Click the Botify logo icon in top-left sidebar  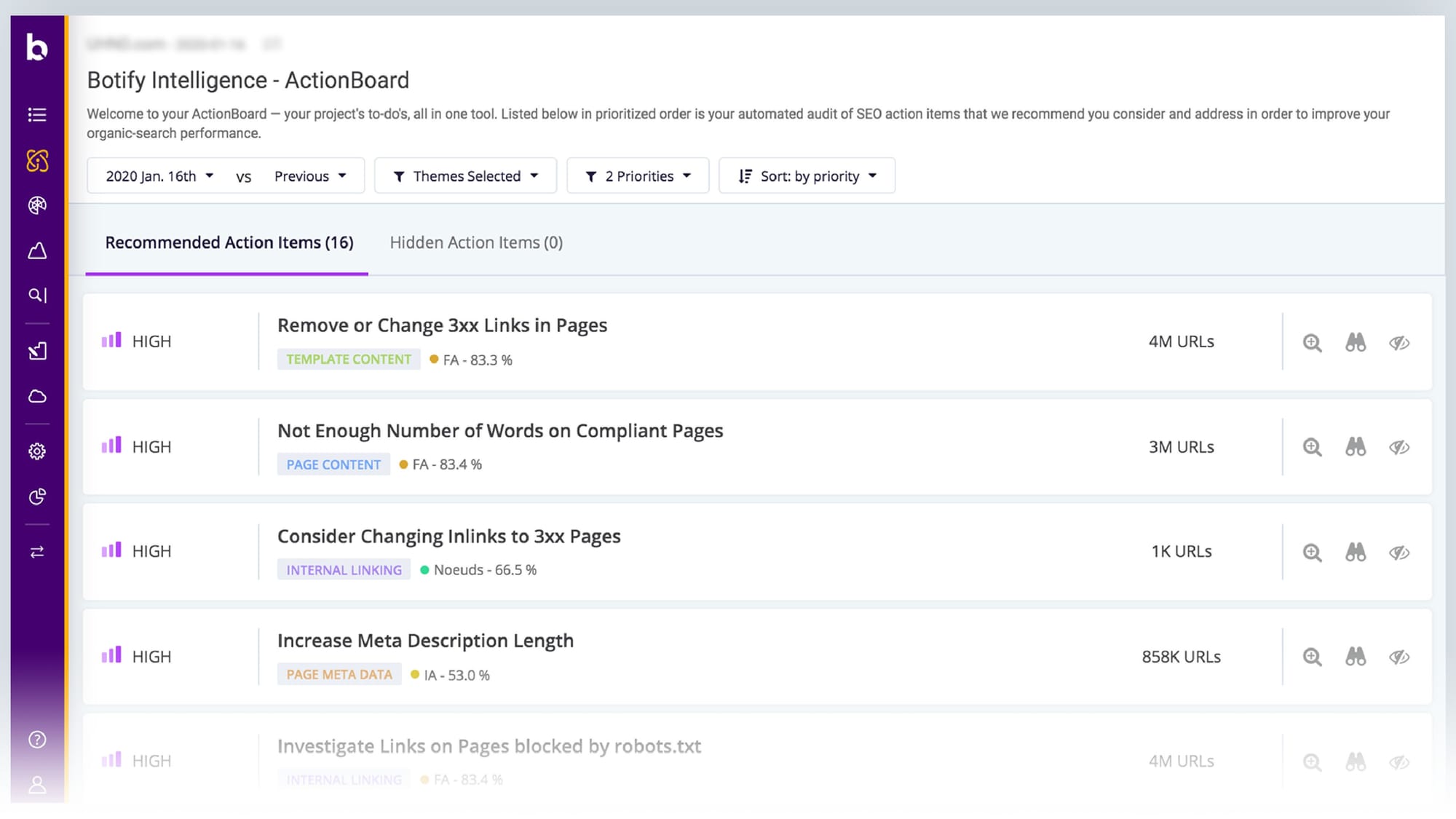point(37,46)
